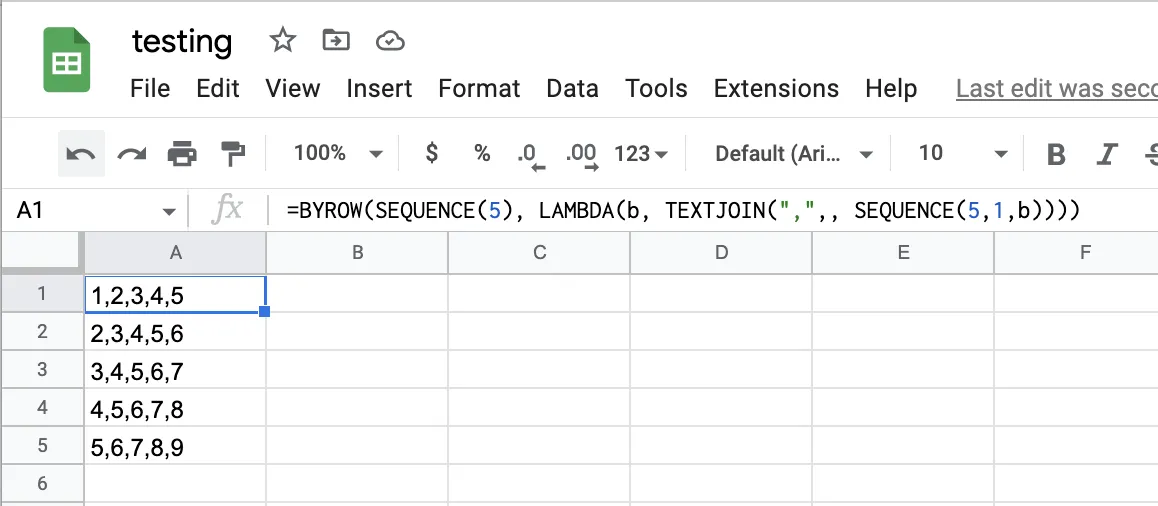Apply percent format
Image resolution: width=1158 pixels, height=506 pixels.
coord(483,153)
